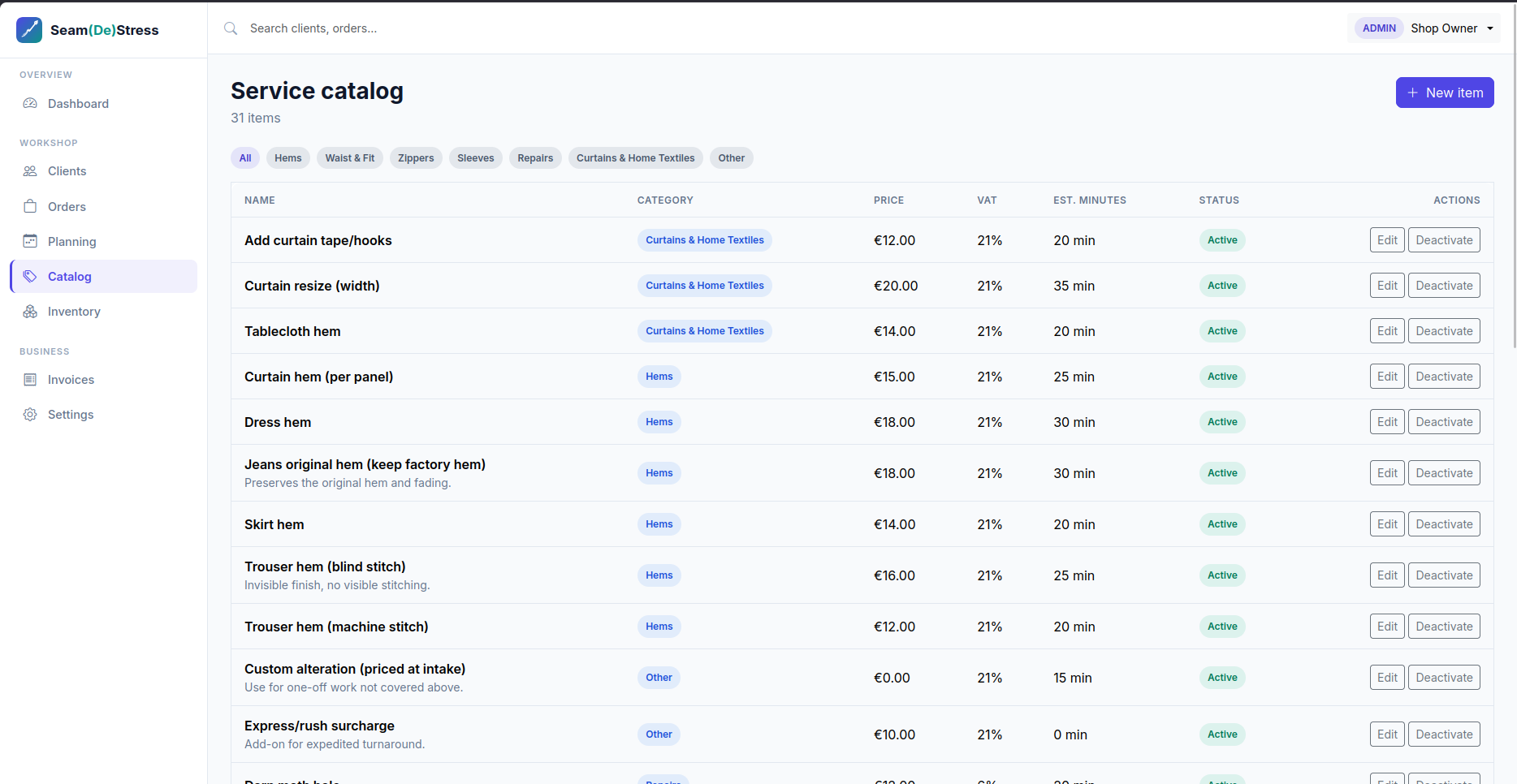Image resolution: width=1517 pixels, height=784 pixels.
Task: Edit Add curtain tape/hooks item
Action: [1387, 240]
